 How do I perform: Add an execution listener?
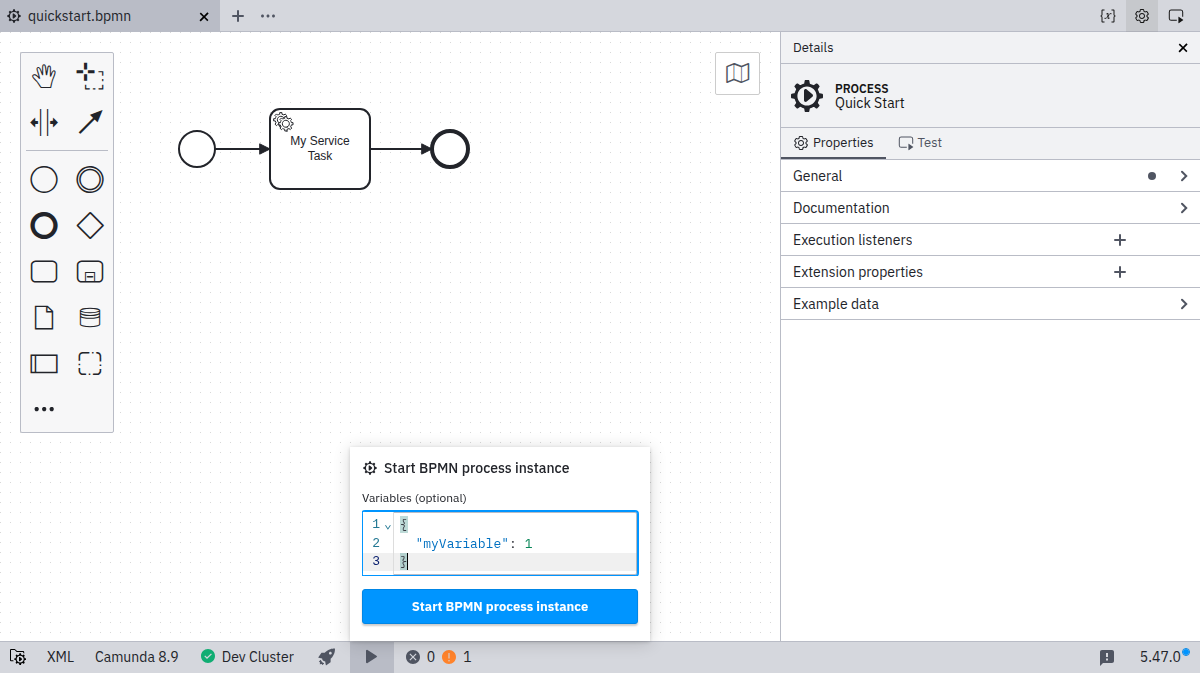pos(1120,240)
